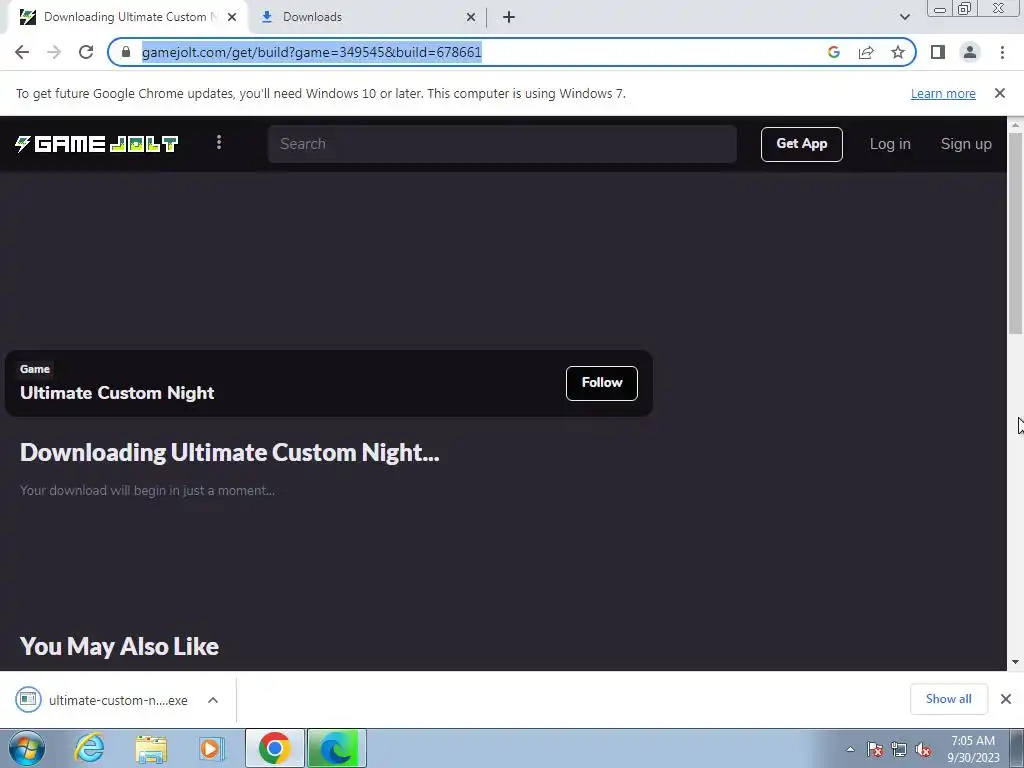Open Game Jolt's three-dot navigation menu
The image size is (1024, 768).
point(219,142)
